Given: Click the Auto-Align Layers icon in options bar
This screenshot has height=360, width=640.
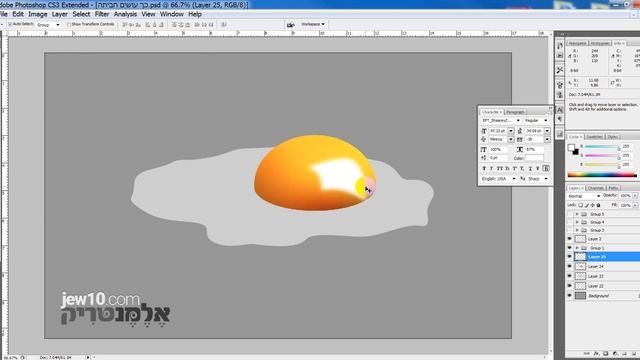Looking at the screenshot, I should pos(224,24).
